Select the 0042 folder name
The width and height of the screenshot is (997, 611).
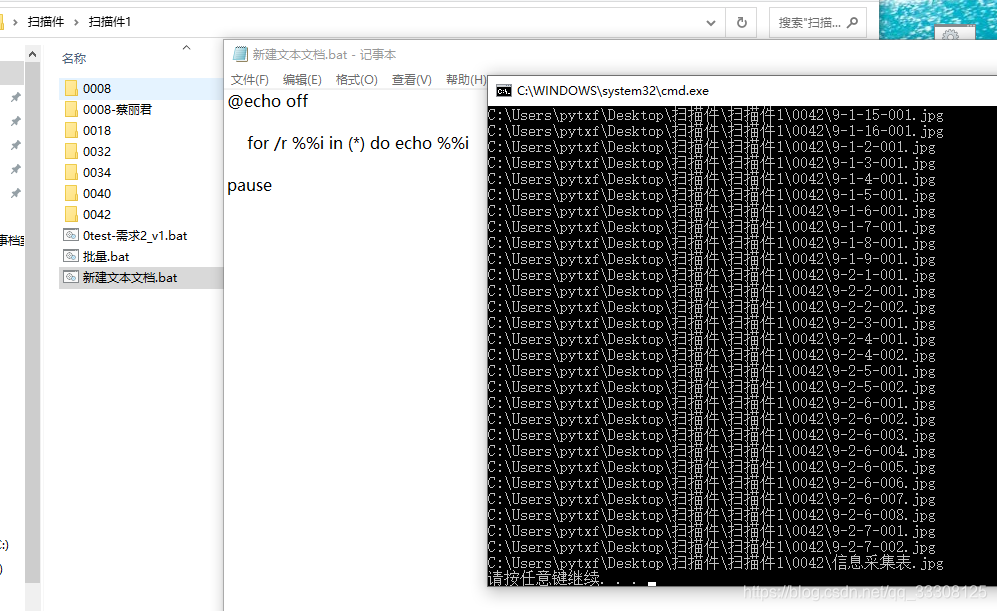pos(97,214)
